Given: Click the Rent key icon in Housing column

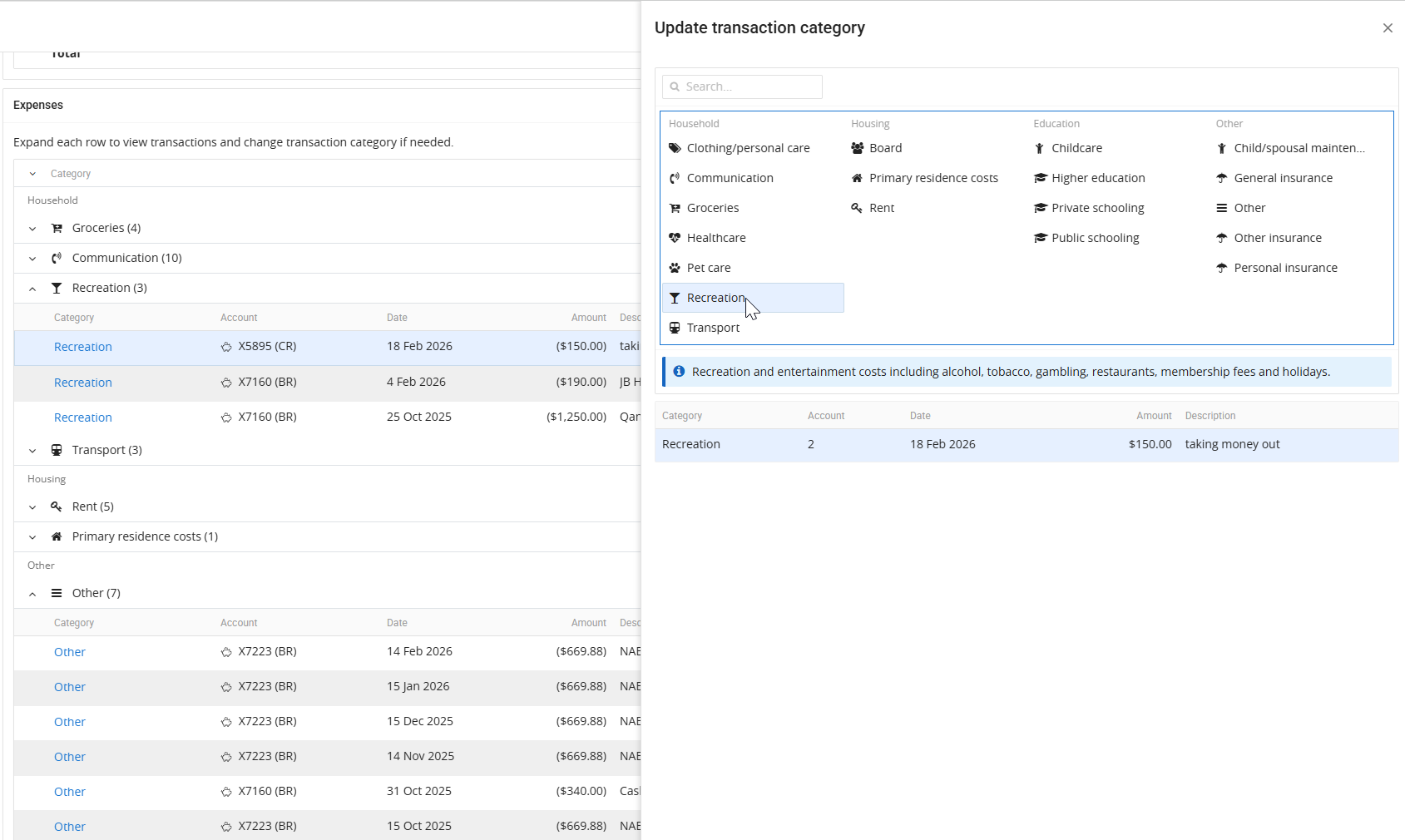Looking at the screenshot, I should [857, 208].
